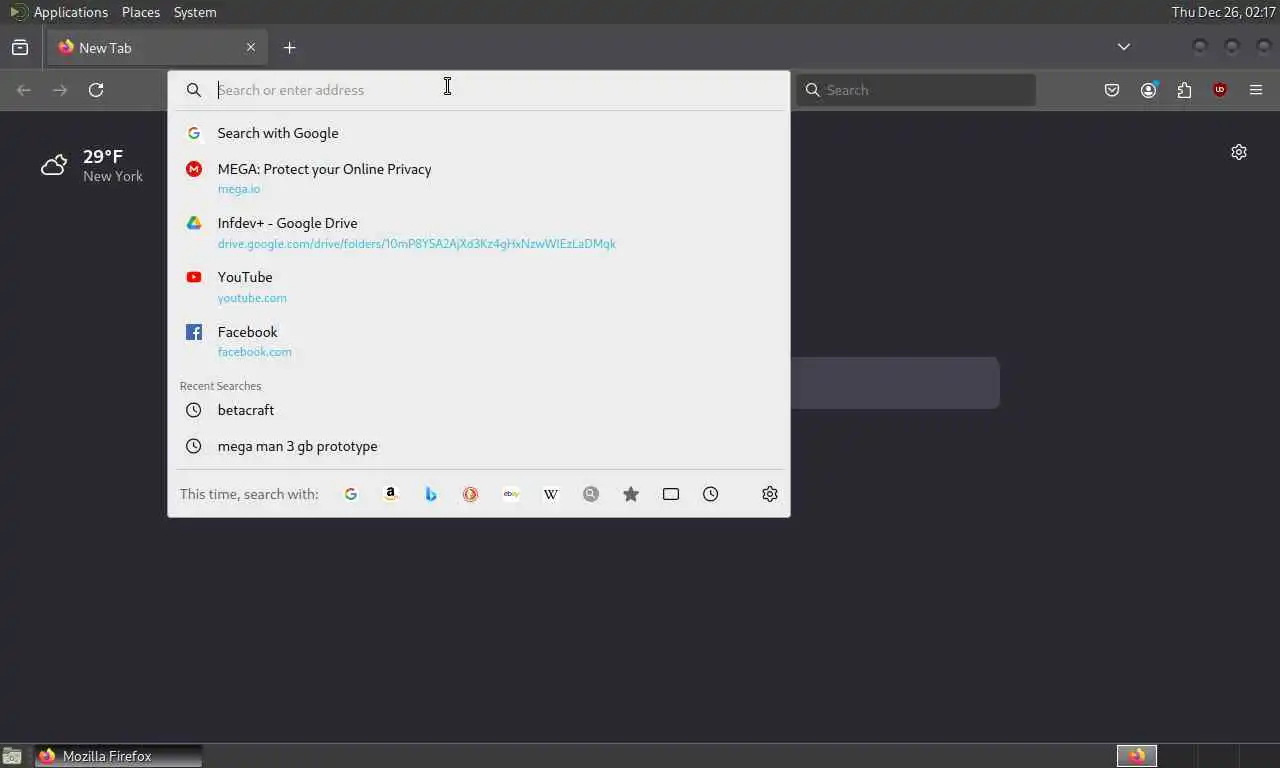The image size is (1280, 768).
Task: Reload the current page
Action: coord(96,90)
